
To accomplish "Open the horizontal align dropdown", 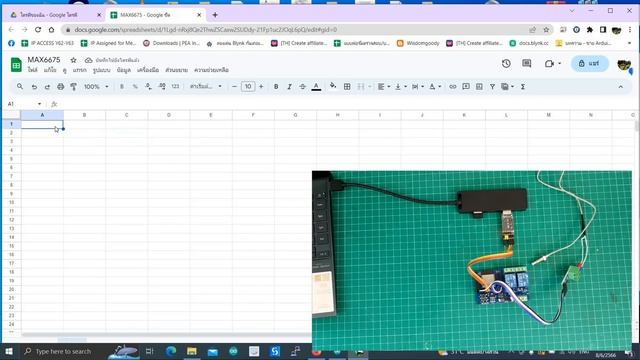I will coord(384,87).
